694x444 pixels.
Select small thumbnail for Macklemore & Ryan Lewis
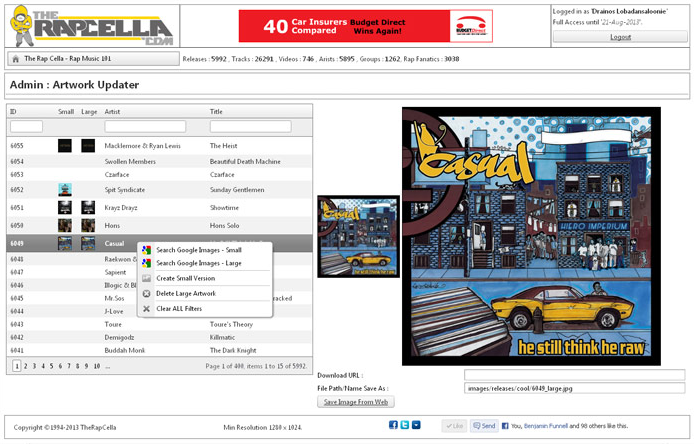pos(65,146)
